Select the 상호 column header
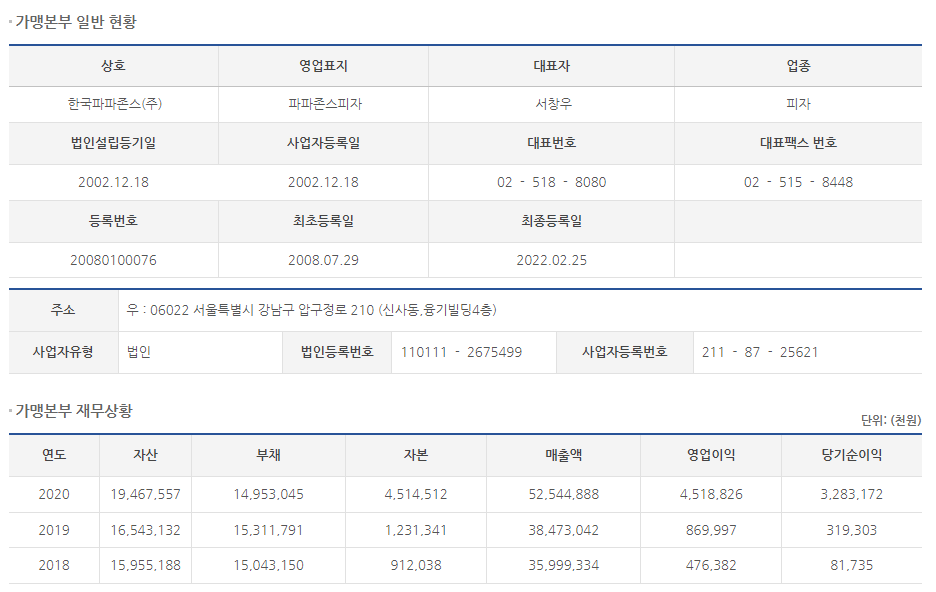This screenshot has height=592, width=936. pyautogui.click(x=113, y=66)
